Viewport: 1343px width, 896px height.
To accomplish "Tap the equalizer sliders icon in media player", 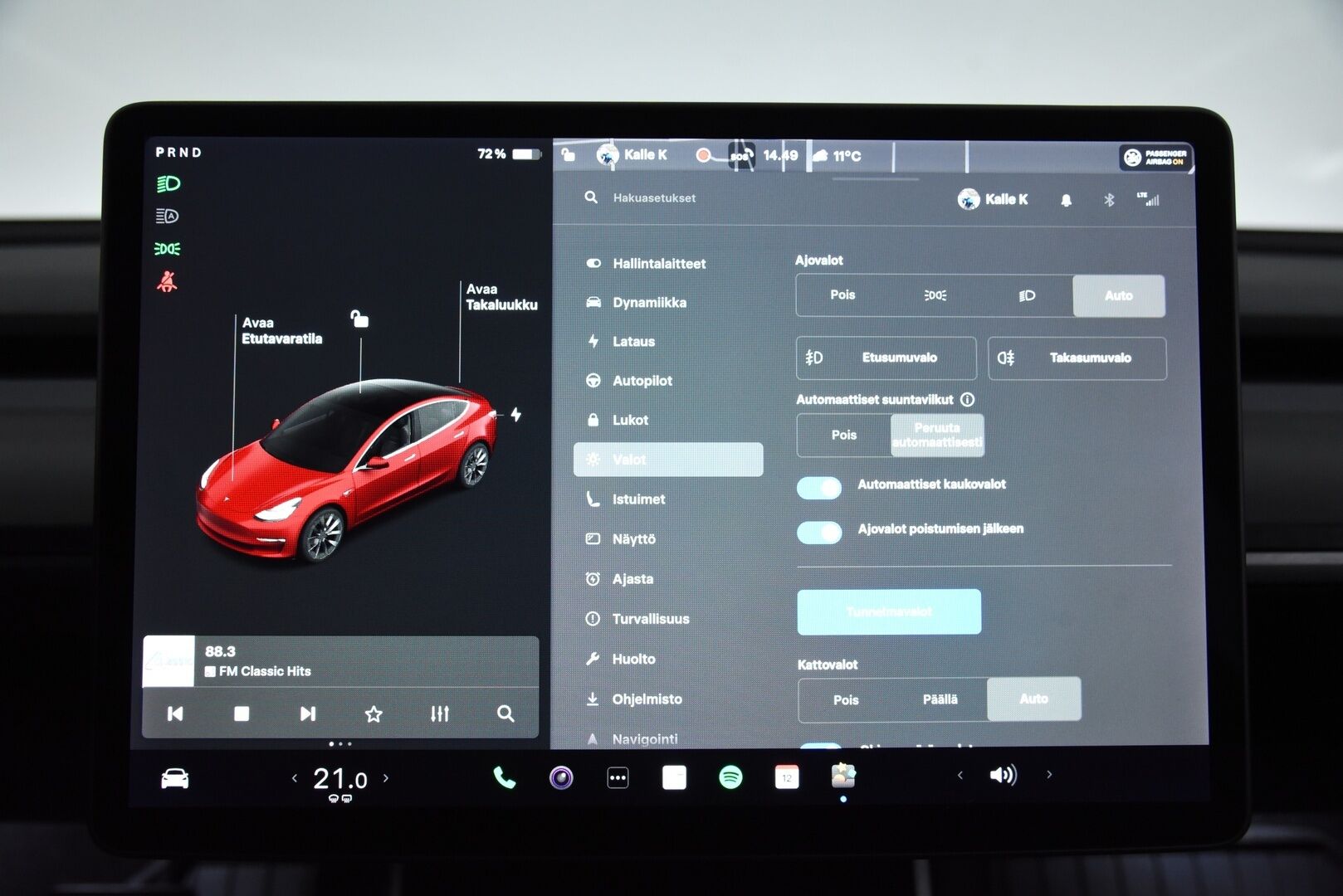I will pyautogui.click(x=440, y=713).
